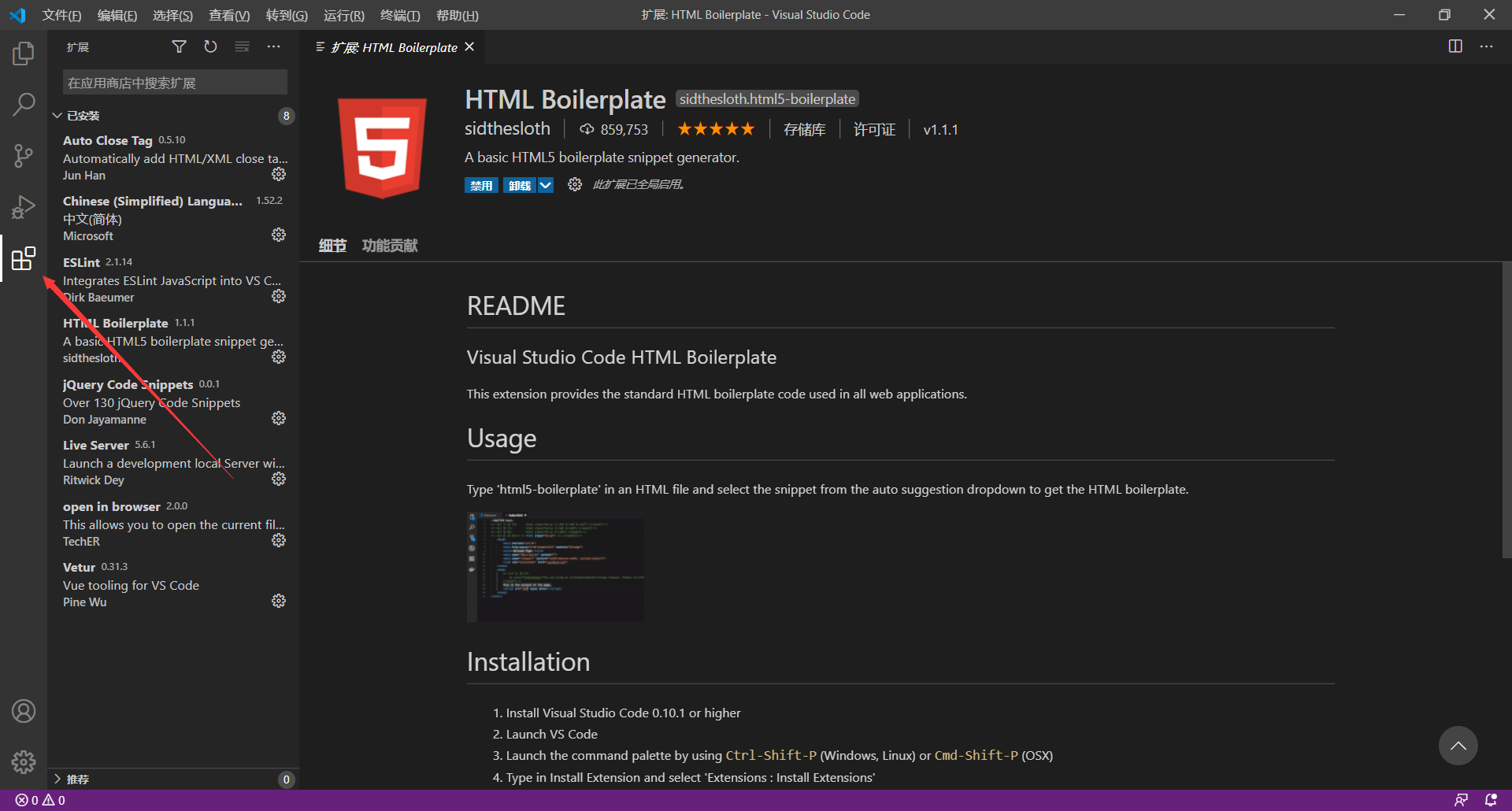Click the Live Server manage gear
1512x811 pixels.
pos(279,479)
